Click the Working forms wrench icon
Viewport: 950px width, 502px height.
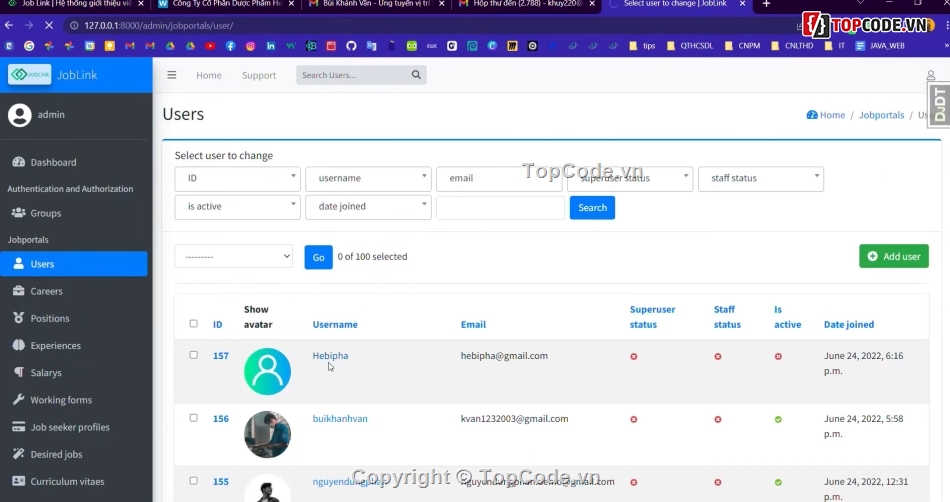pyautogui.click(x=19, y=400)
